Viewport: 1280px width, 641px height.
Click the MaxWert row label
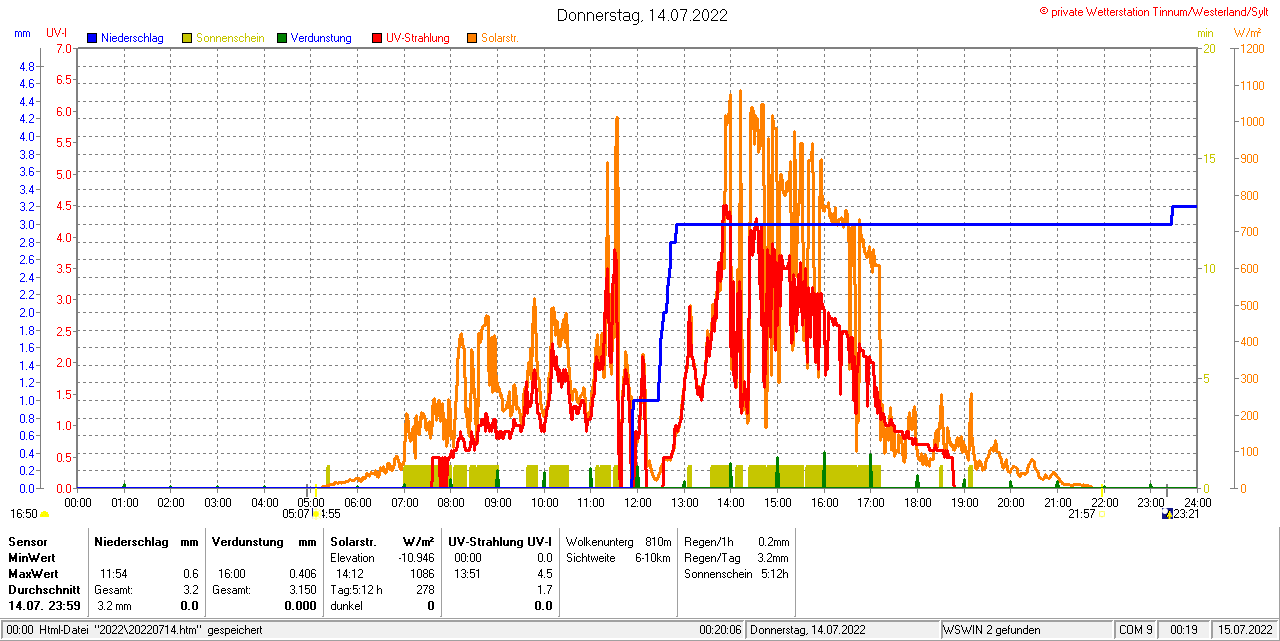33,573
